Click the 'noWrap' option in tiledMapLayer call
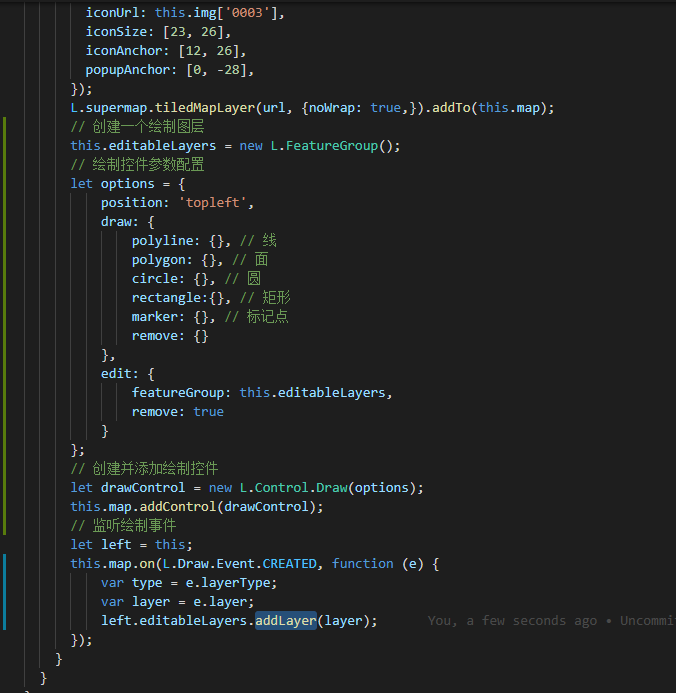Screen dimensions: 676x693 pos(332,108)
